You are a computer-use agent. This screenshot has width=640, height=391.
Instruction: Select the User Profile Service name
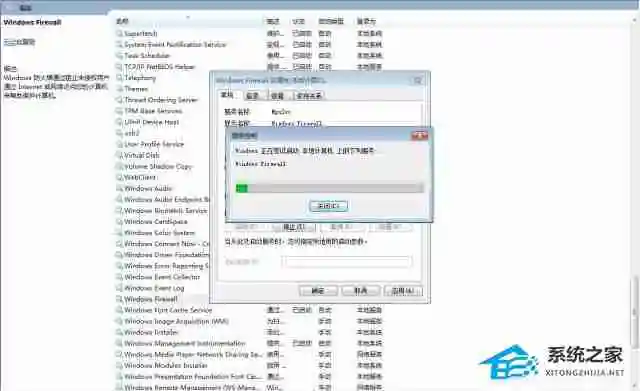click(x=154, y=144)
